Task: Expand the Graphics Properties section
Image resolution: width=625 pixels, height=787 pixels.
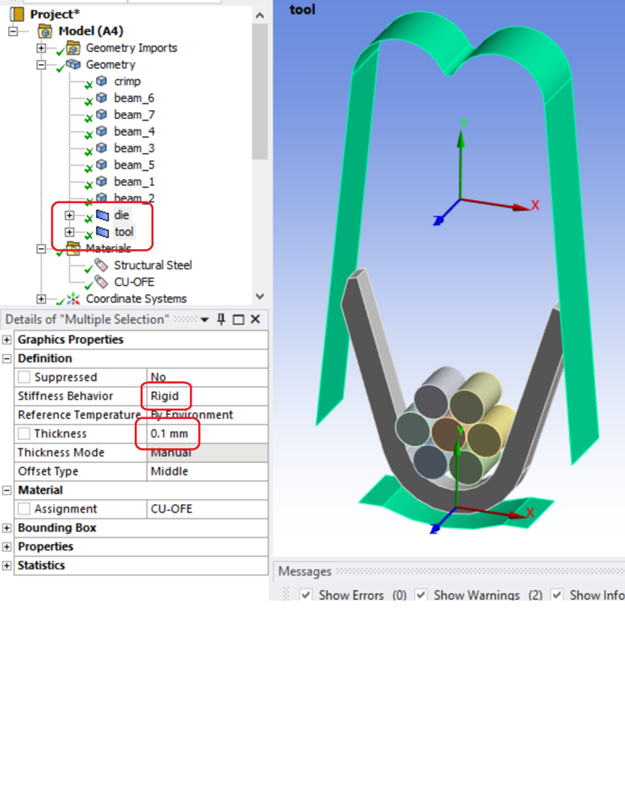Action: click(x=7, y=340)
